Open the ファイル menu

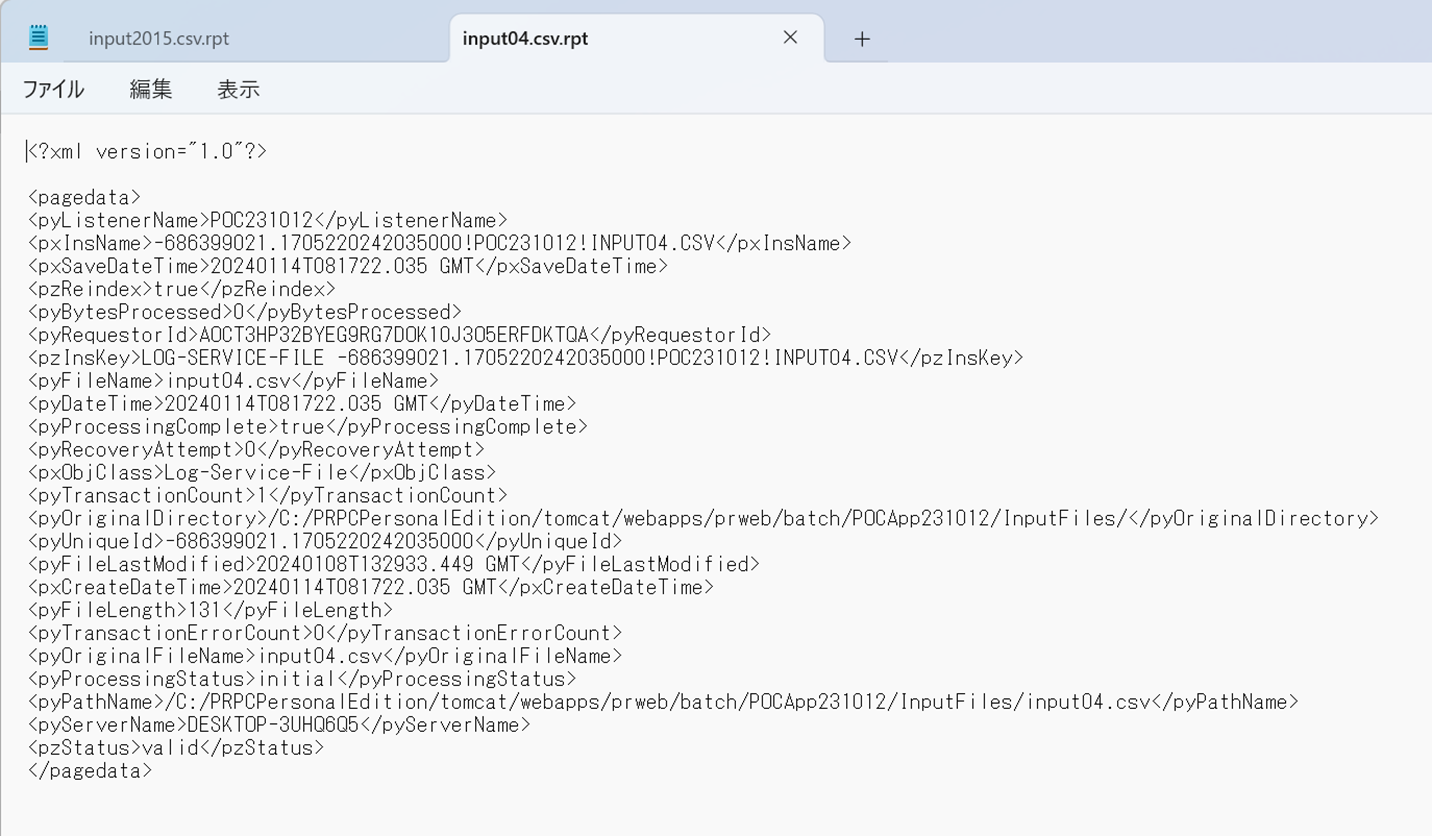tap(52, 89)
